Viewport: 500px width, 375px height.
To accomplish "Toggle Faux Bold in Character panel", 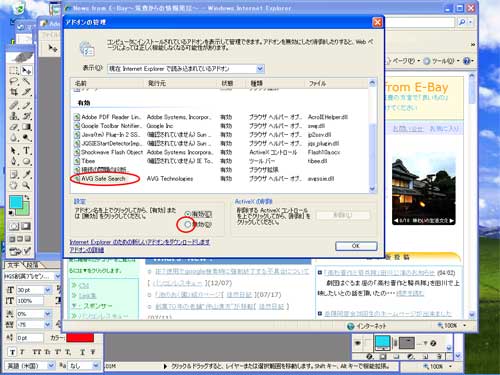I will pos(12,352).
